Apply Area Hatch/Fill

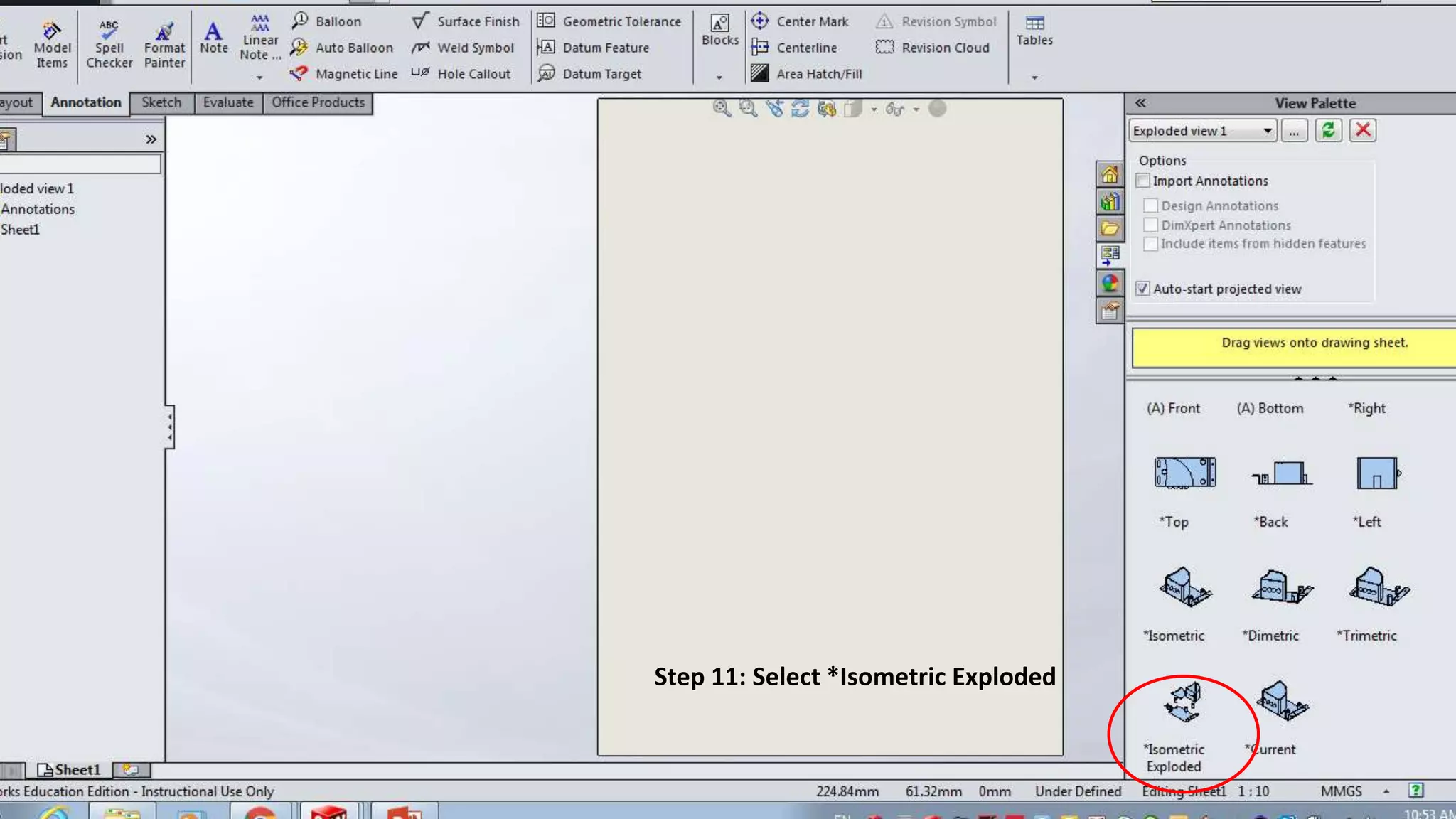pyautogui.click(x=807, y=74)
